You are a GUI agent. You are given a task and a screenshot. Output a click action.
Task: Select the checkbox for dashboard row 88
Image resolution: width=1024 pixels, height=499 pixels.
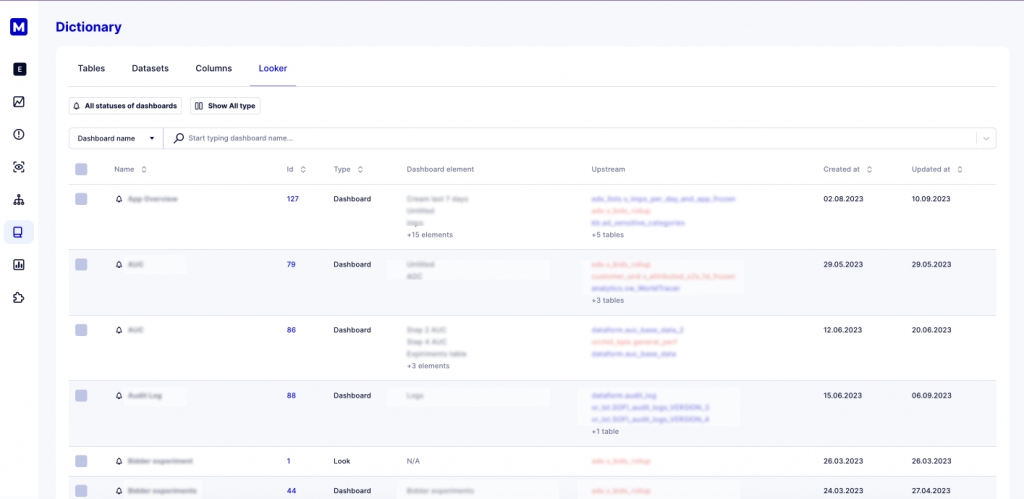(x=81, y=395)
